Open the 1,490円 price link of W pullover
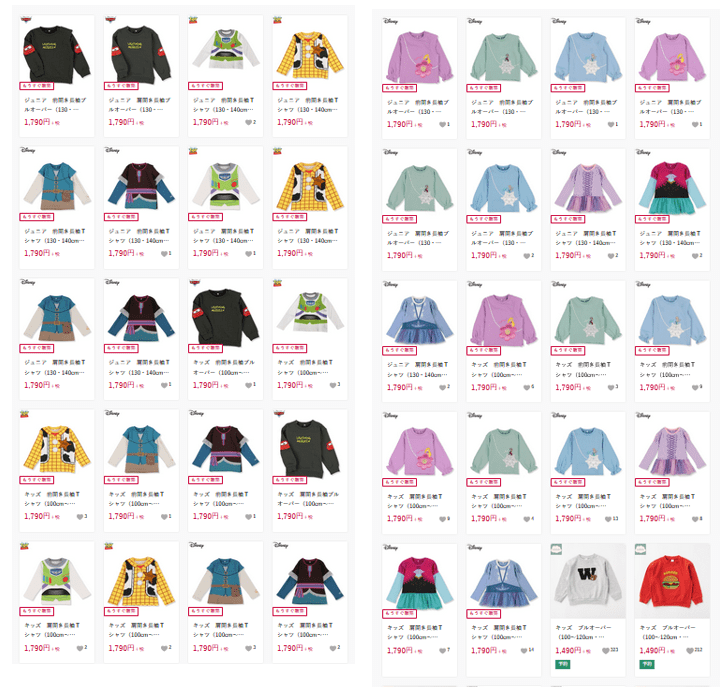 [x=568, y=650]
